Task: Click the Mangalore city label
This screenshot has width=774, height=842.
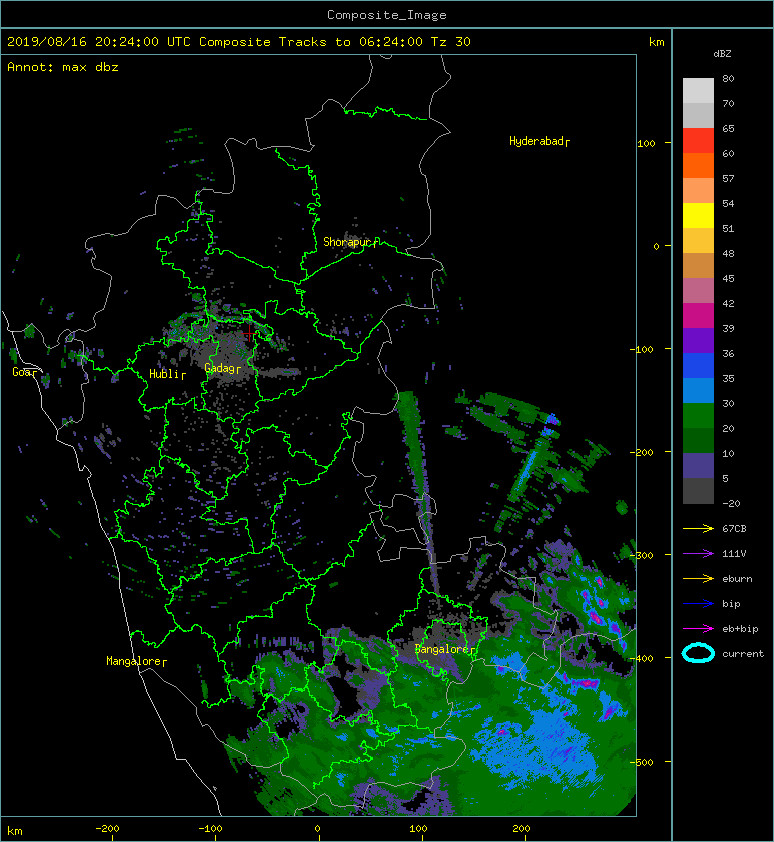Action: click(x=136, y=661)
